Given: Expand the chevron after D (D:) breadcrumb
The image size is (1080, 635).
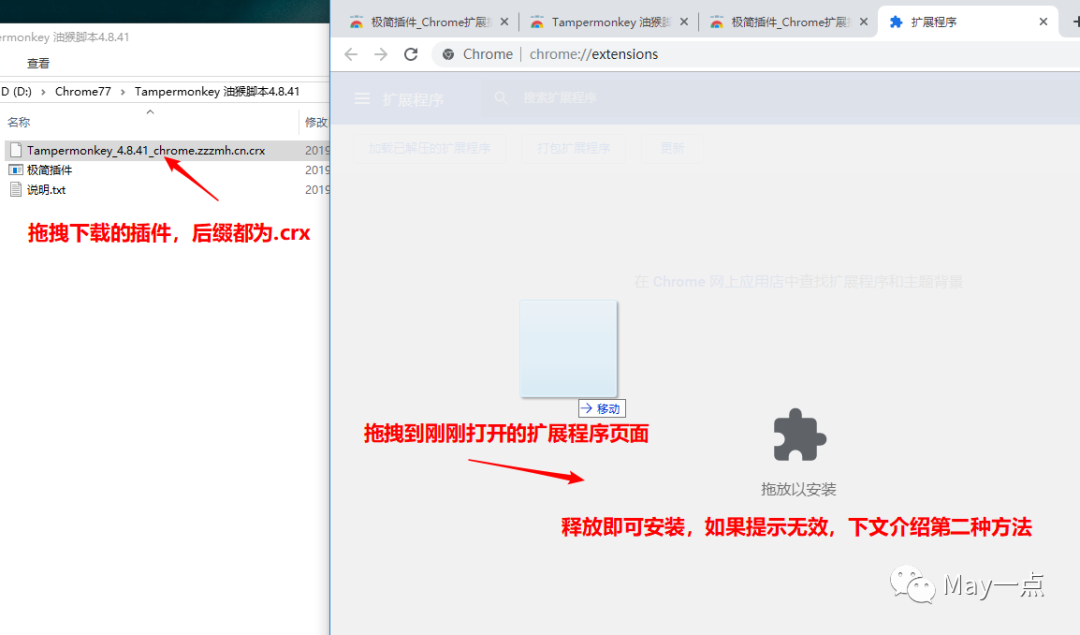Looking at the screenshot, I should coord(43,92).
